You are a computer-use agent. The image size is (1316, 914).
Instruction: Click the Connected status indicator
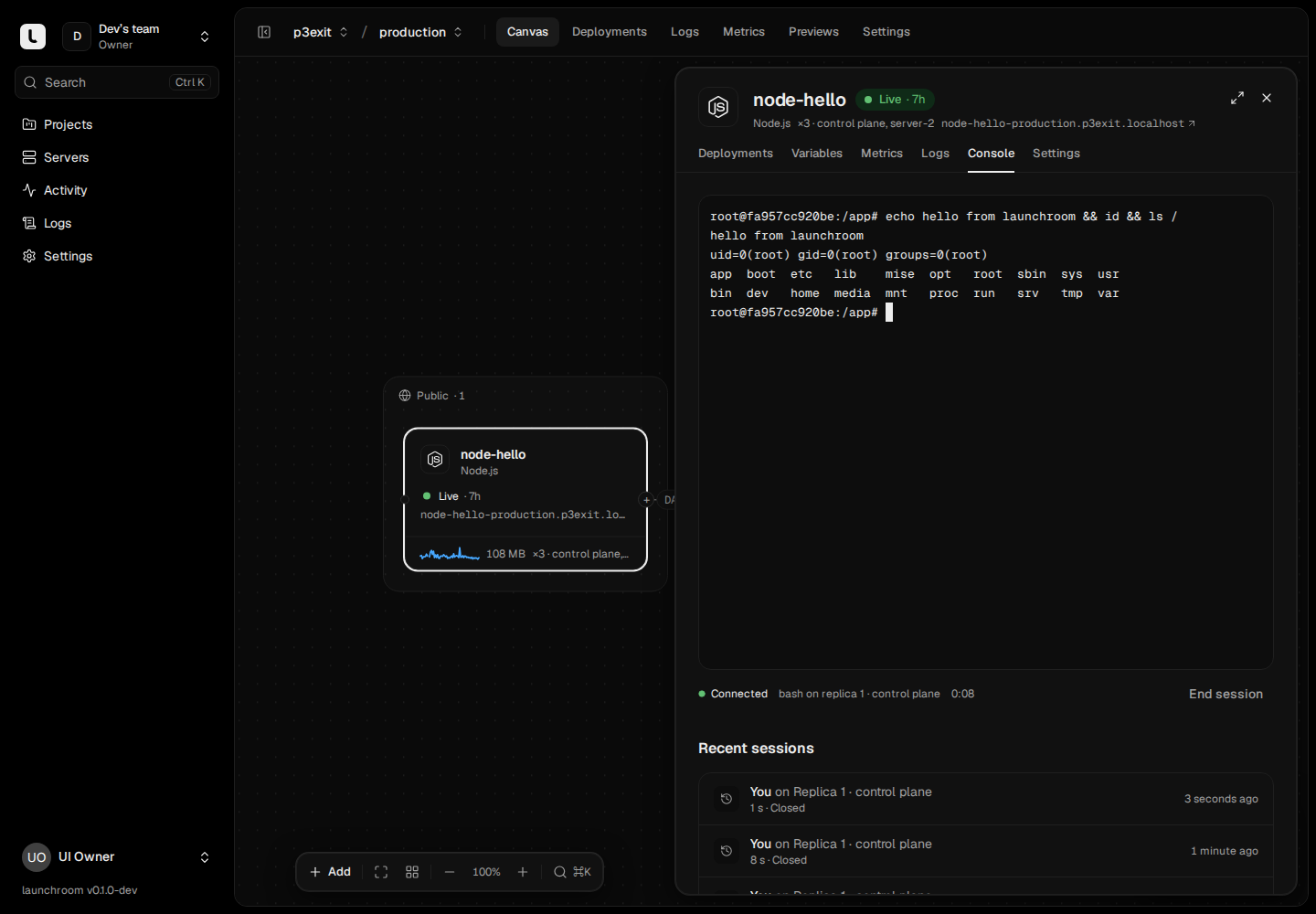click(x=733, y=695)
